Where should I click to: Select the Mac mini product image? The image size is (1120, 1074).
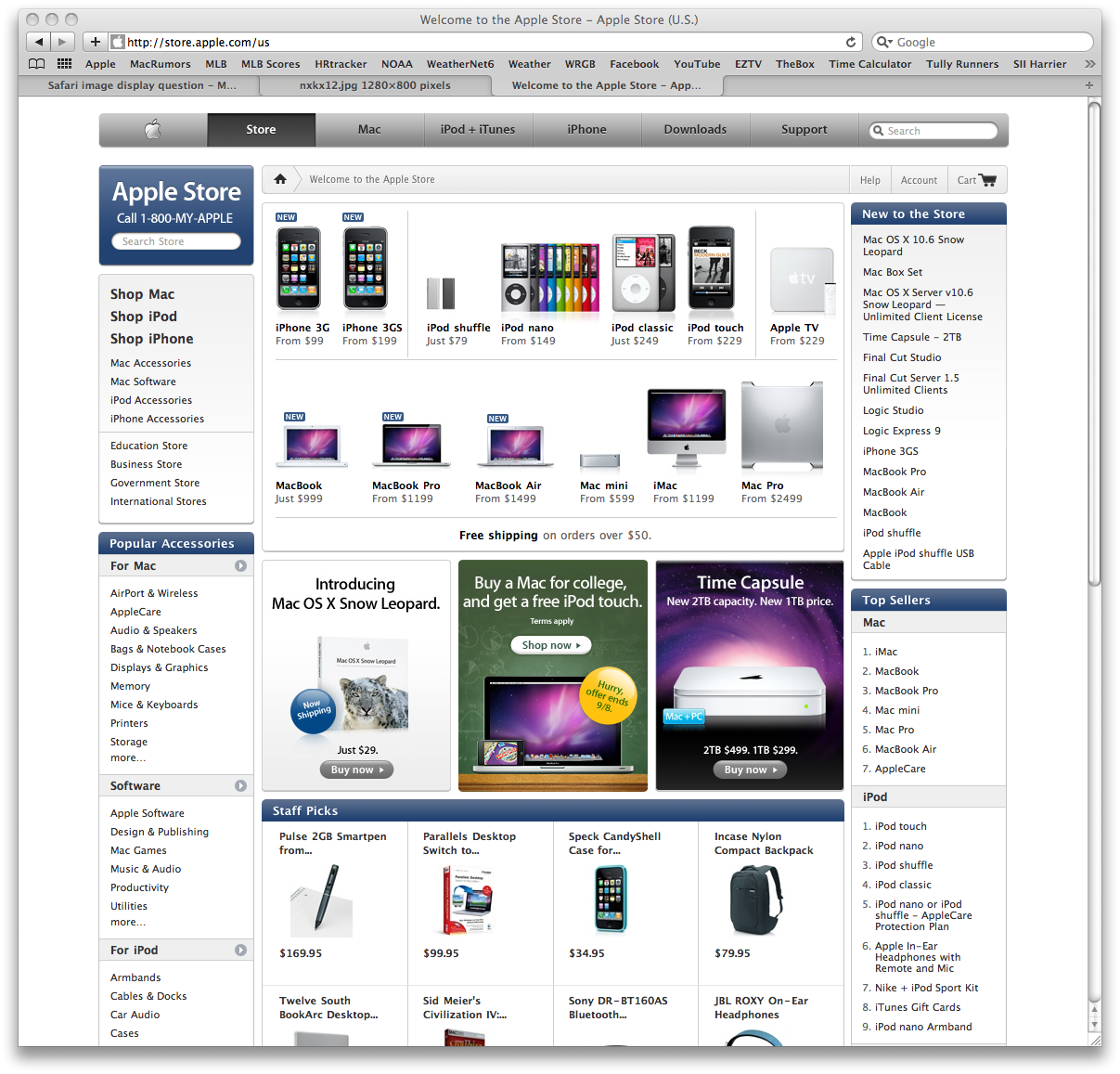(x=600, y=460)
